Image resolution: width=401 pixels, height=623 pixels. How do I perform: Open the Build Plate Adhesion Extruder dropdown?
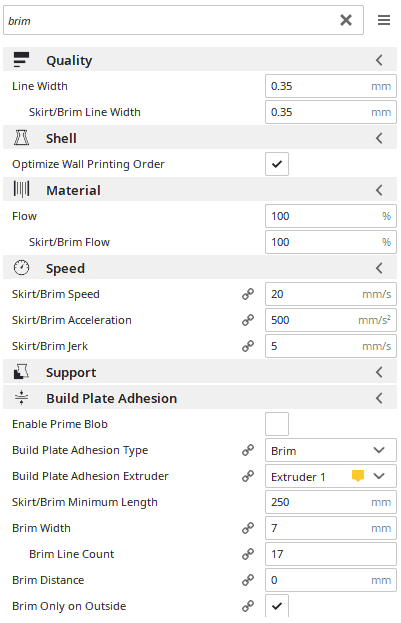pos(331,476)
